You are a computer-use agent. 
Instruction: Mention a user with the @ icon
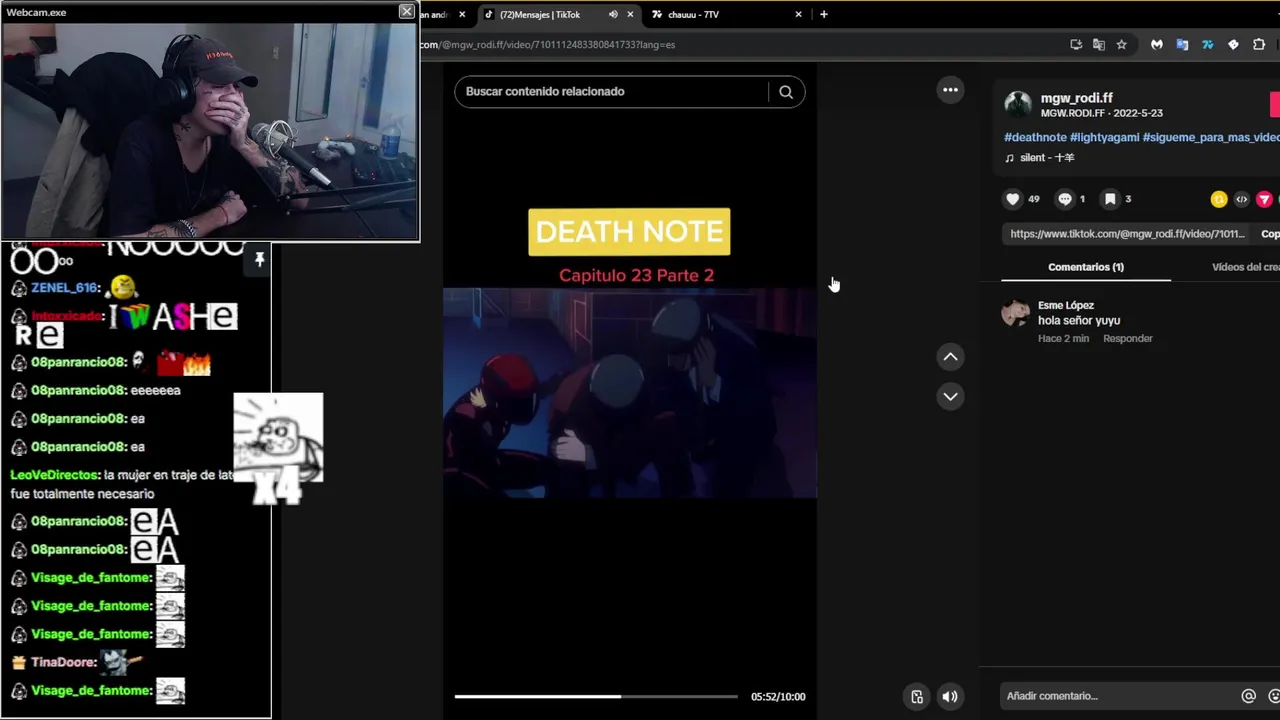coord(1248,696)
